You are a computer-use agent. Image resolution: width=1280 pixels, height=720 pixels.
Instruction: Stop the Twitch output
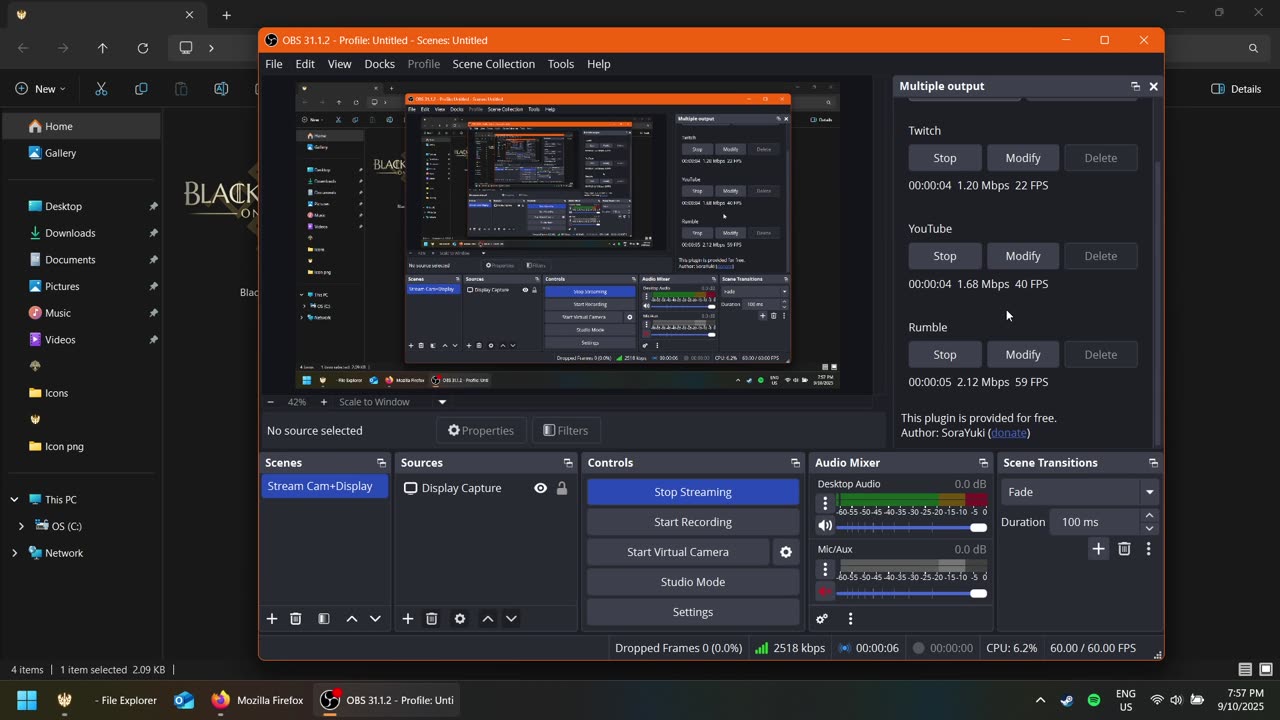pyautogui.click(x=945, y=158)
